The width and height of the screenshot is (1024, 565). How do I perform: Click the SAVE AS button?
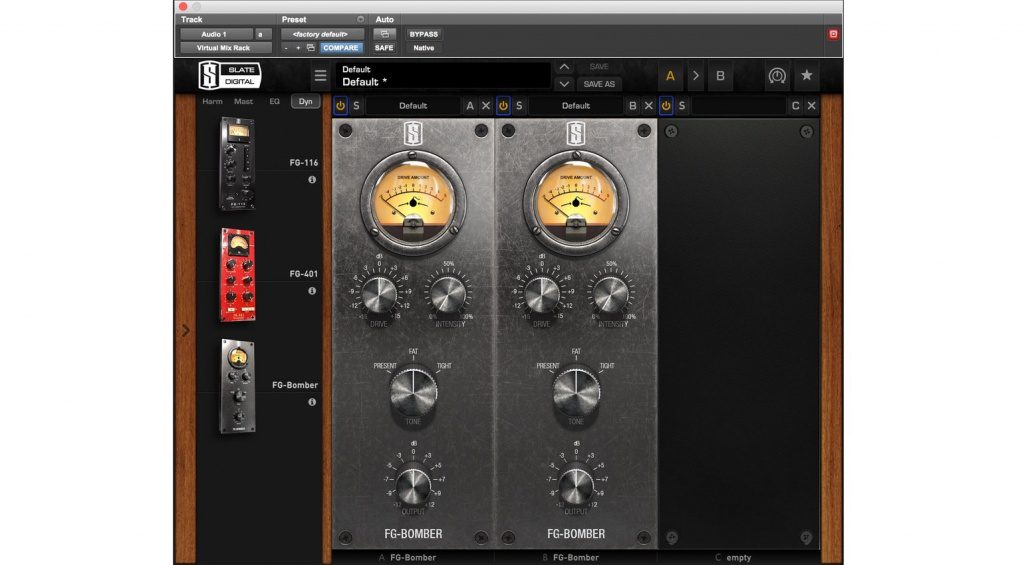599,84
